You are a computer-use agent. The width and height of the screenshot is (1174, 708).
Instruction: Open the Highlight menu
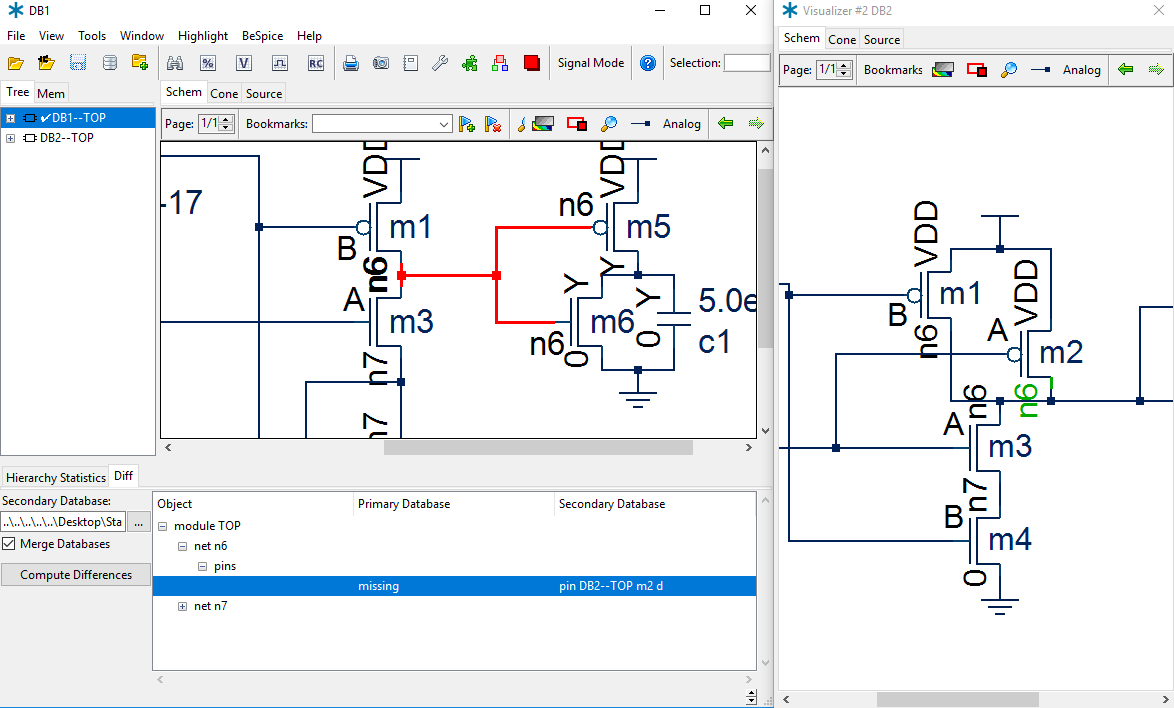pos(203,36)
